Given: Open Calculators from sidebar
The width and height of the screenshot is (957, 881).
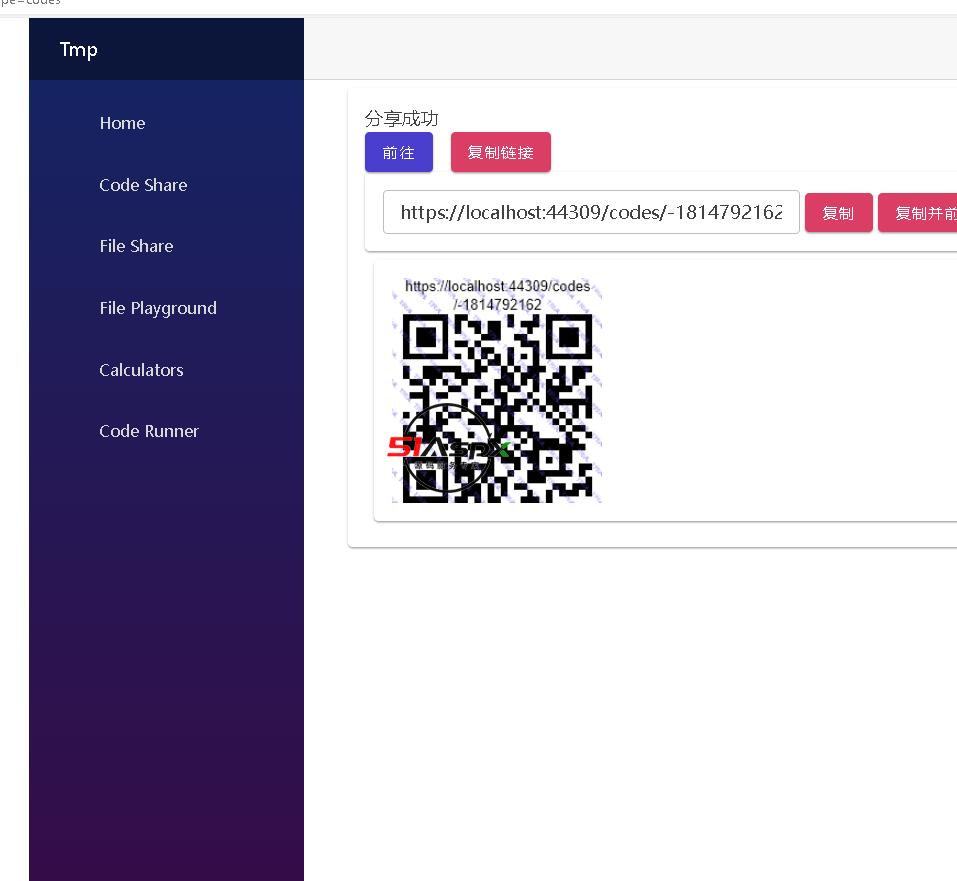Looking at the screenshot, I should tap(141, 369).
